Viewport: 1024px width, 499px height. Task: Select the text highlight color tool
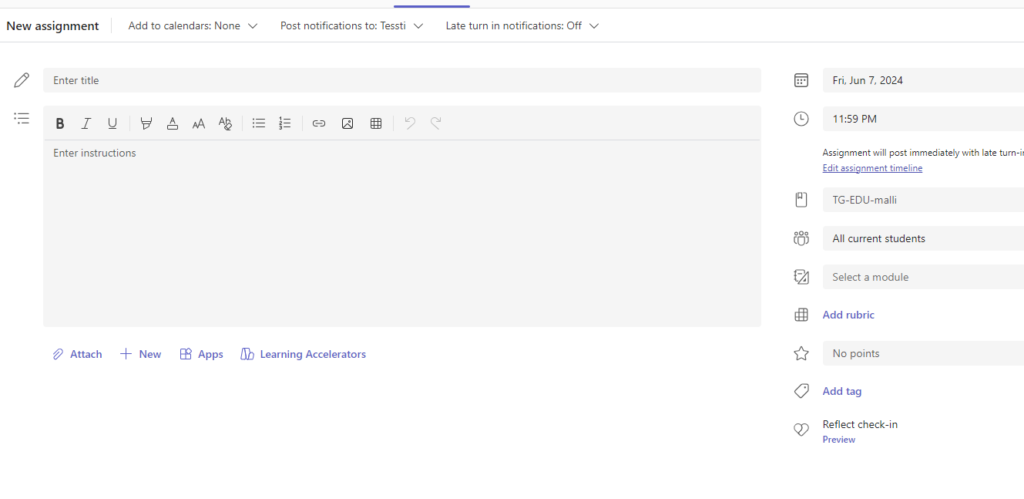click(x=146, y=124)
